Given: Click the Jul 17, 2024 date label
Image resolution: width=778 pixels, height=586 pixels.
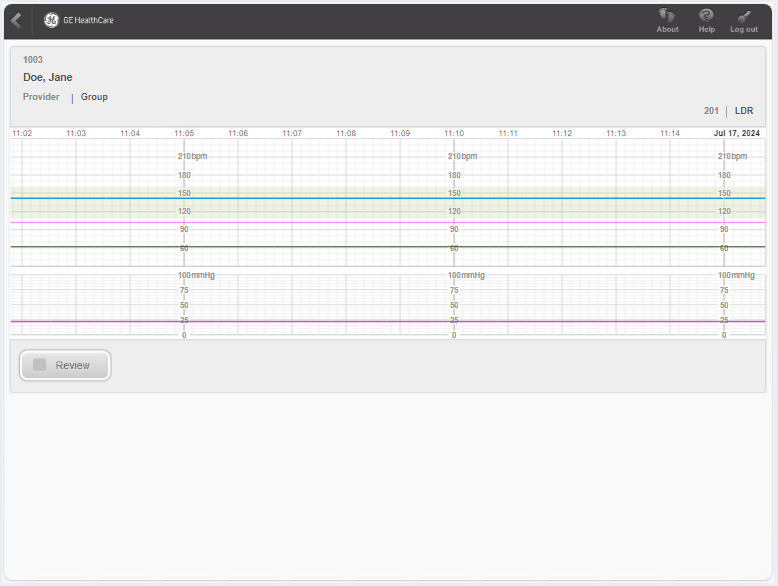Looking at the screenshot, I should pos(736,133).
